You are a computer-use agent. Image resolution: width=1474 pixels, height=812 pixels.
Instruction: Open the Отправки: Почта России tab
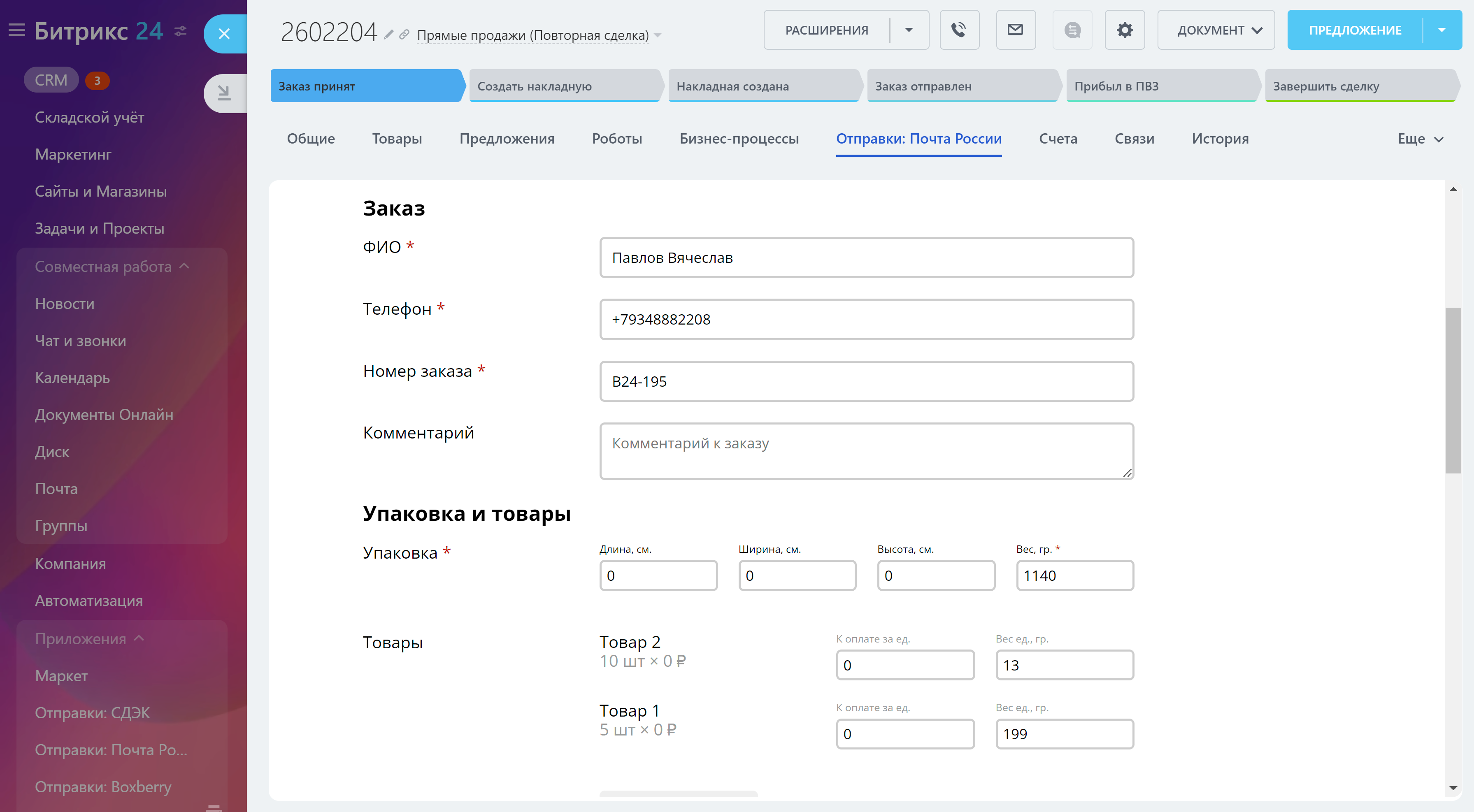click(x=918, y=139)
